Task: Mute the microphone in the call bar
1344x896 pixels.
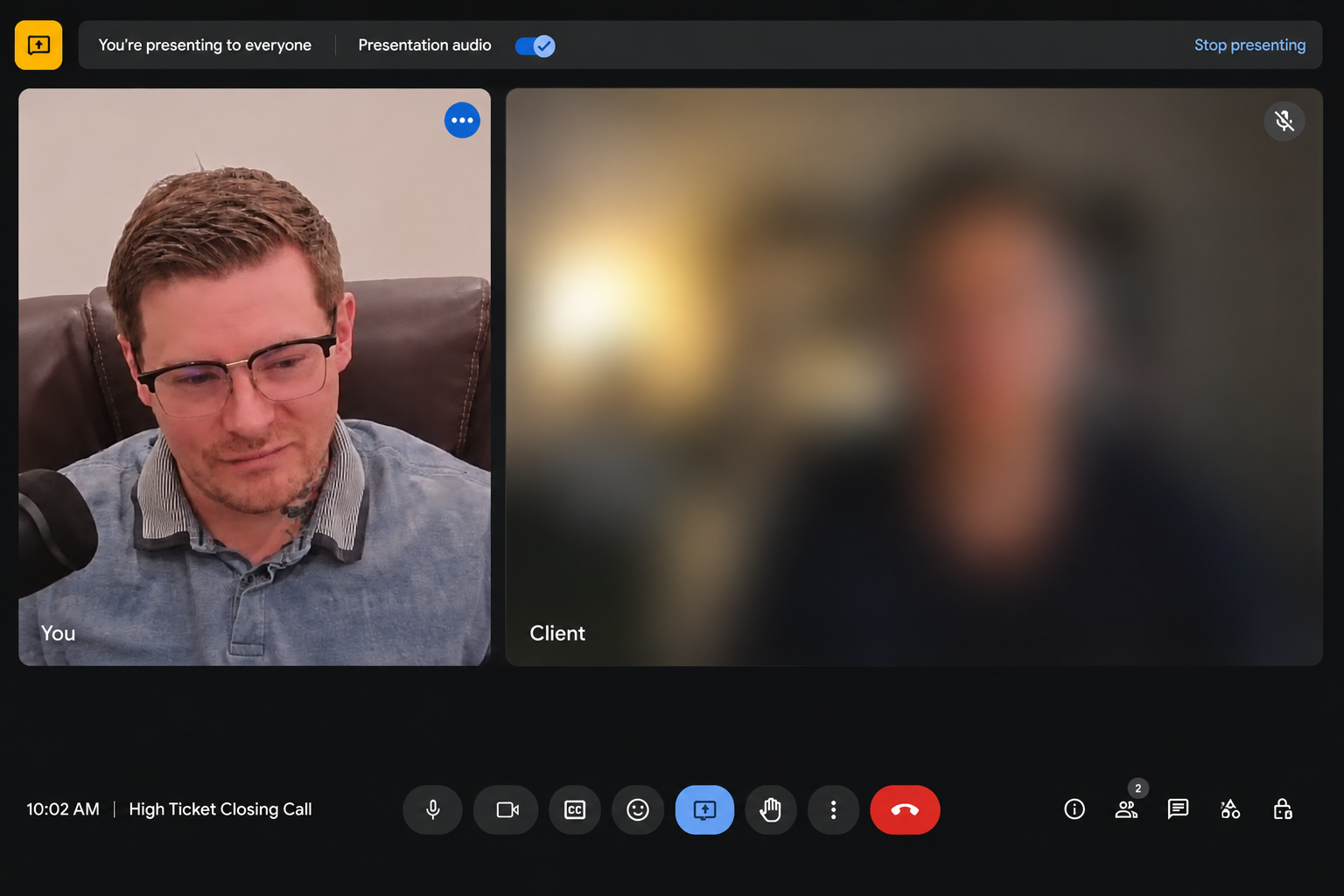Action: pyautogui.click(x=432, y=809)
